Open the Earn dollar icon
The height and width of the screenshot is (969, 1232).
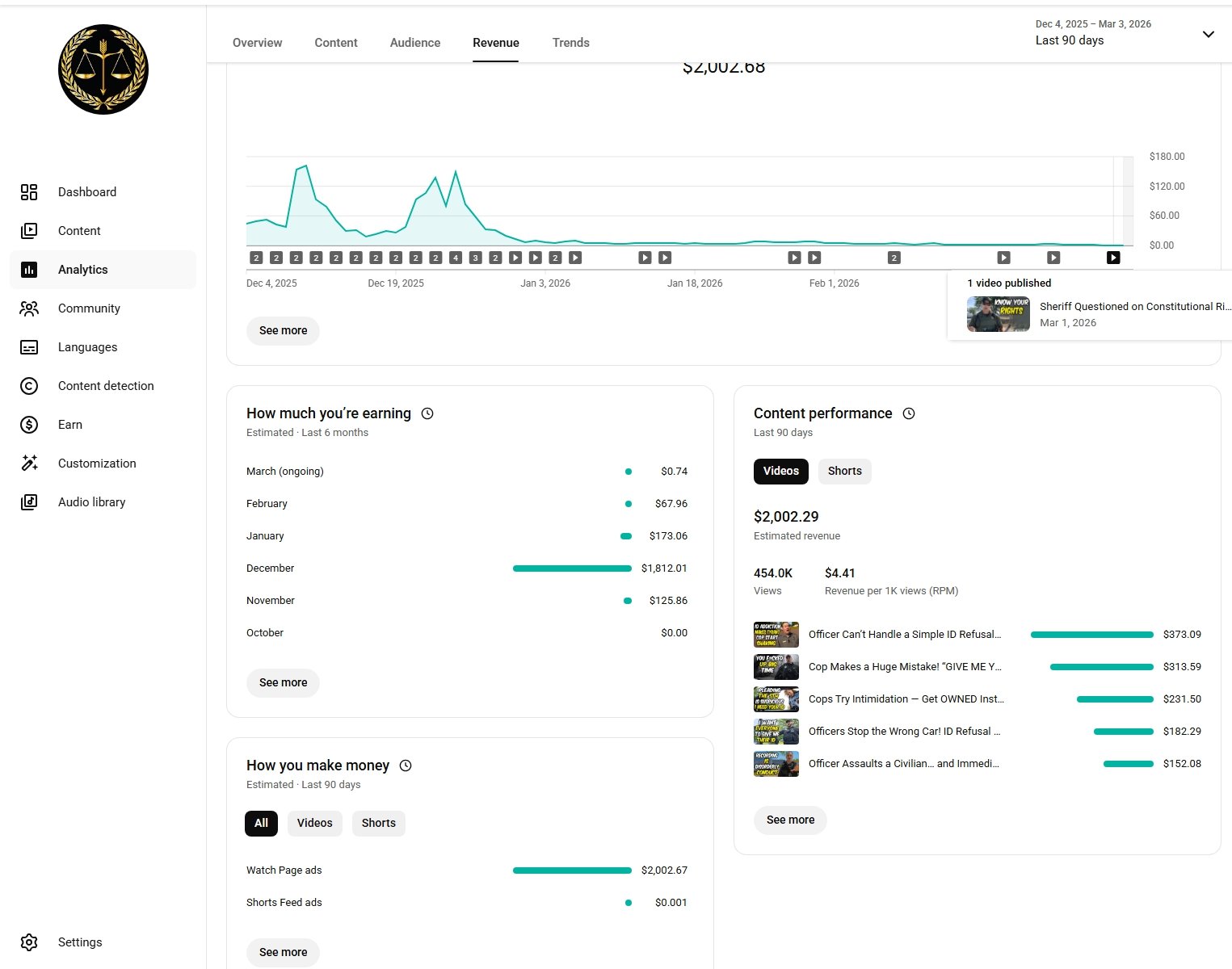[x=29, y=425]
